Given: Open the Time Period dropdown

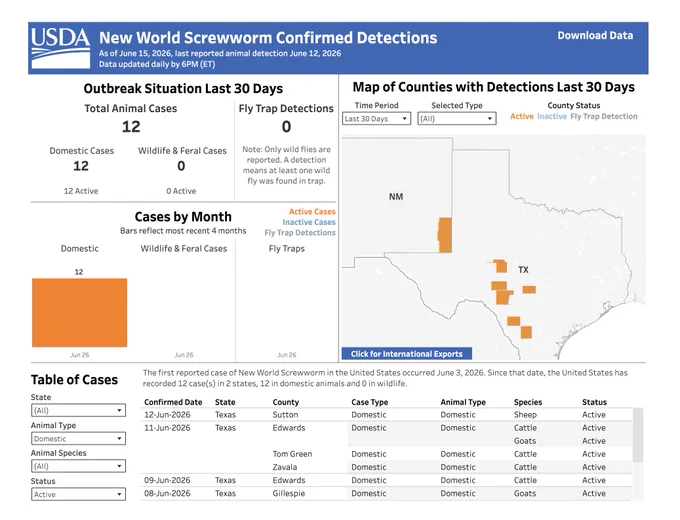Looking at the screenshot, I should [x=376, y=119].
